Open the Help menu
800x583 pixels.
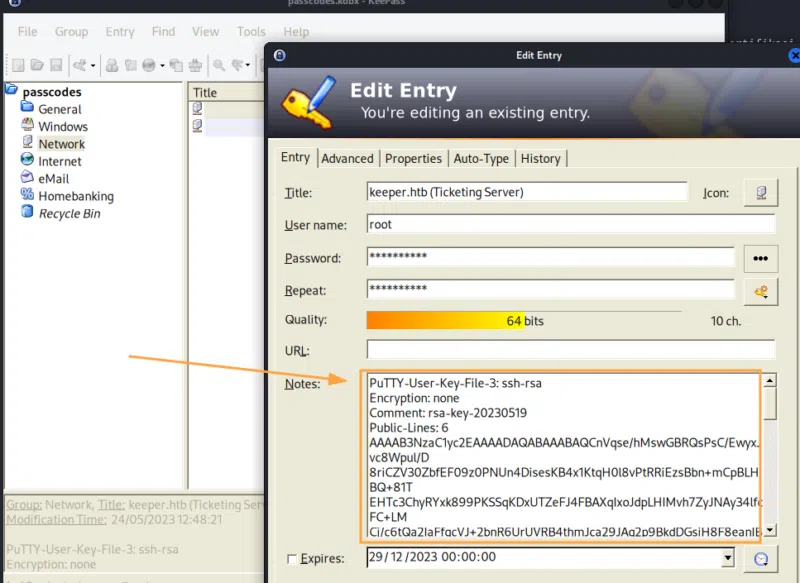[x=296, y=32]
